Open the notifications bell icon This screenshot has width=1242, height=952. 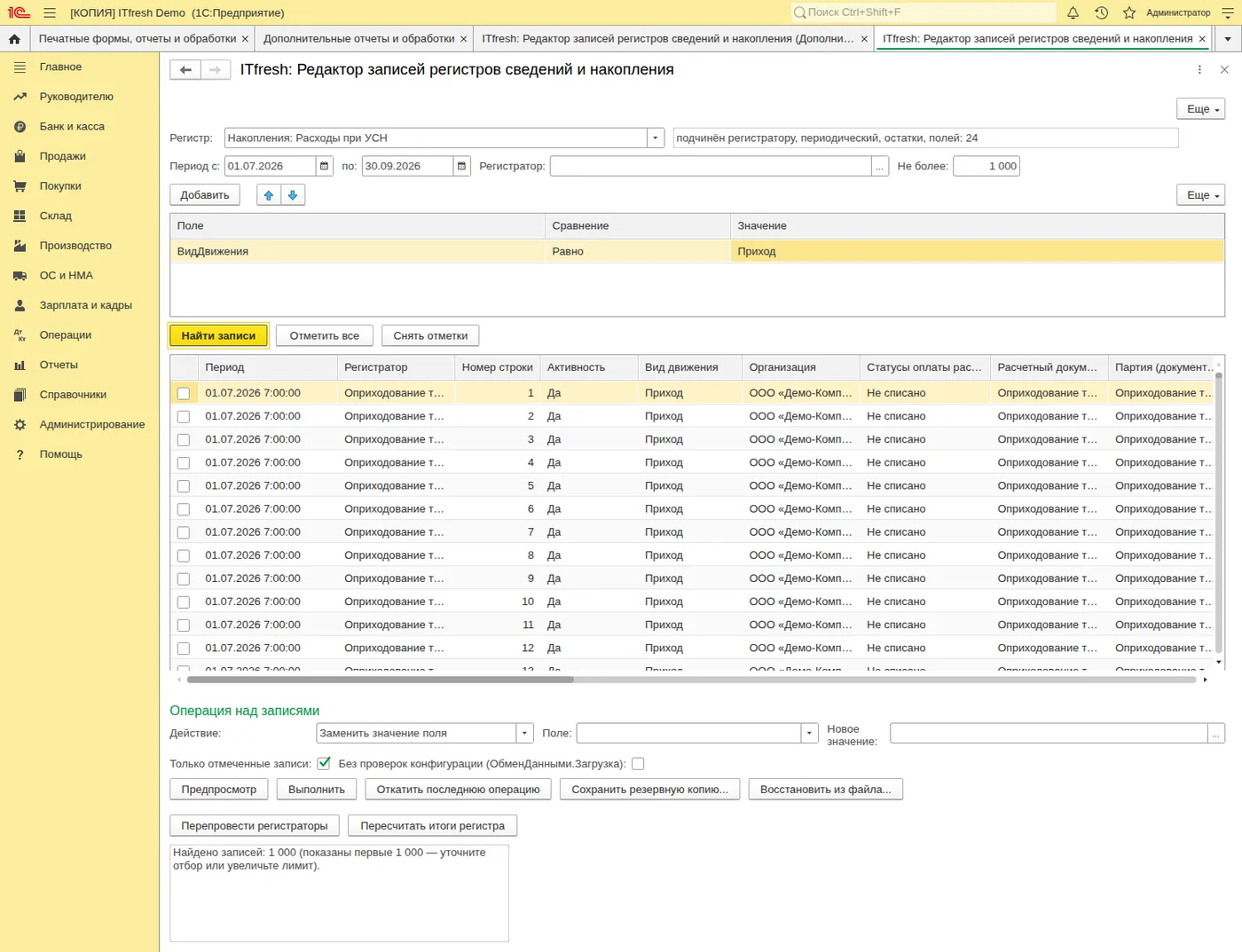point(1073,12)
